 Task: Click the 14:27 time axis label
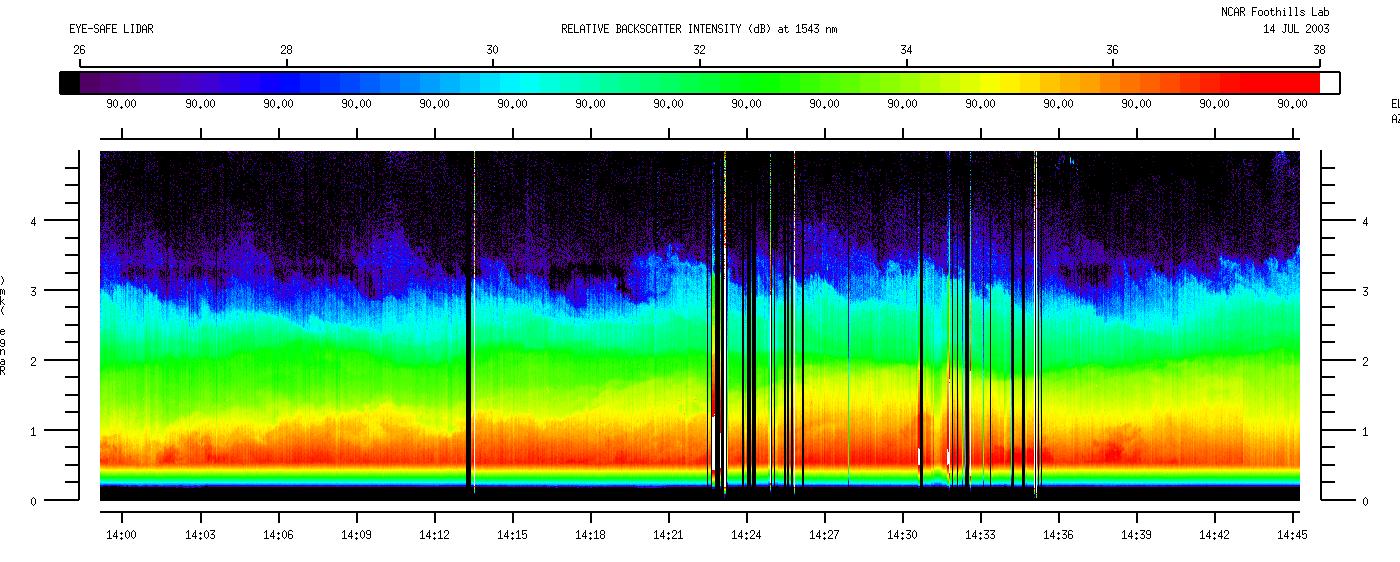825,536
